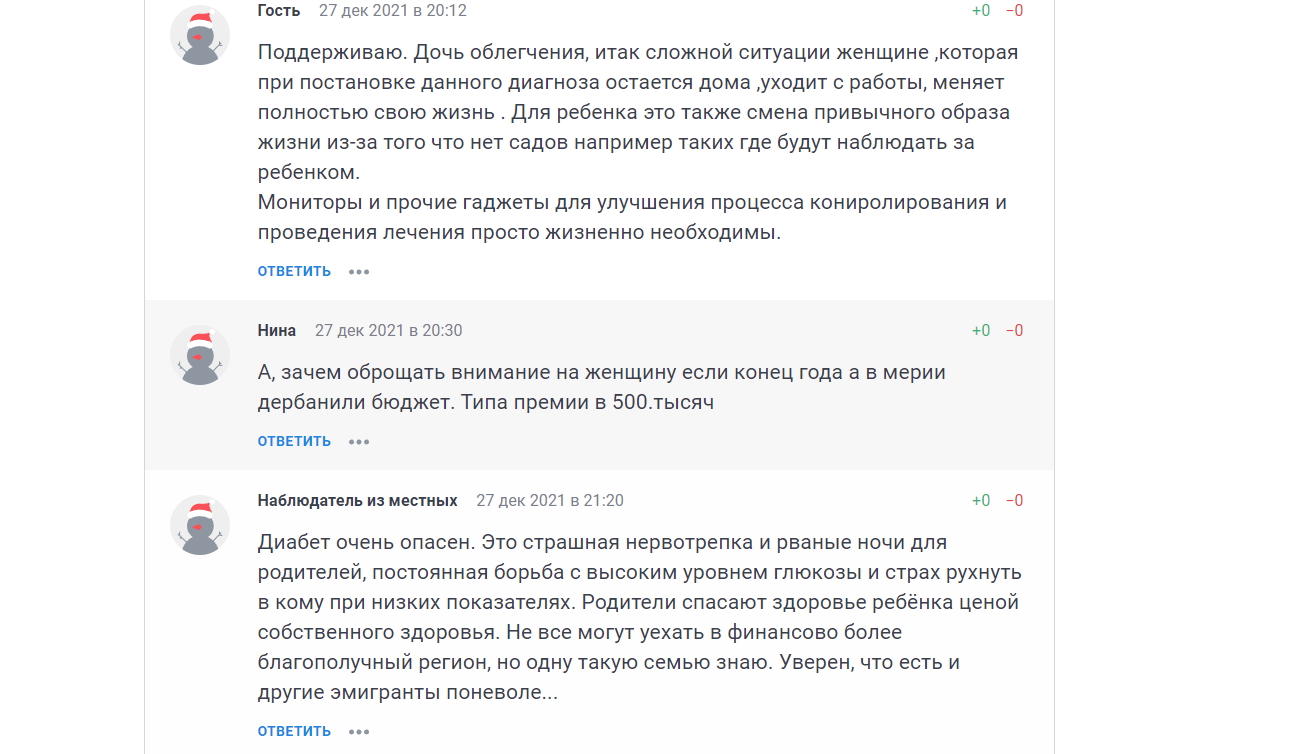
Task: Reply to Гость via ОТВЕТИТЬ
Action: point(294,271)
